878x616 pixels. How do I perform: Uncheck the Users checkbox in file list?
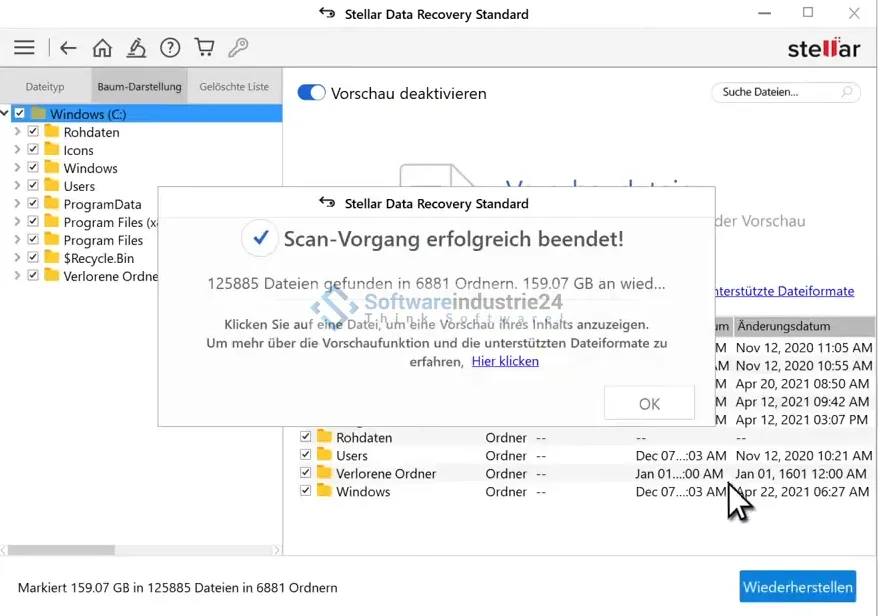306,455
